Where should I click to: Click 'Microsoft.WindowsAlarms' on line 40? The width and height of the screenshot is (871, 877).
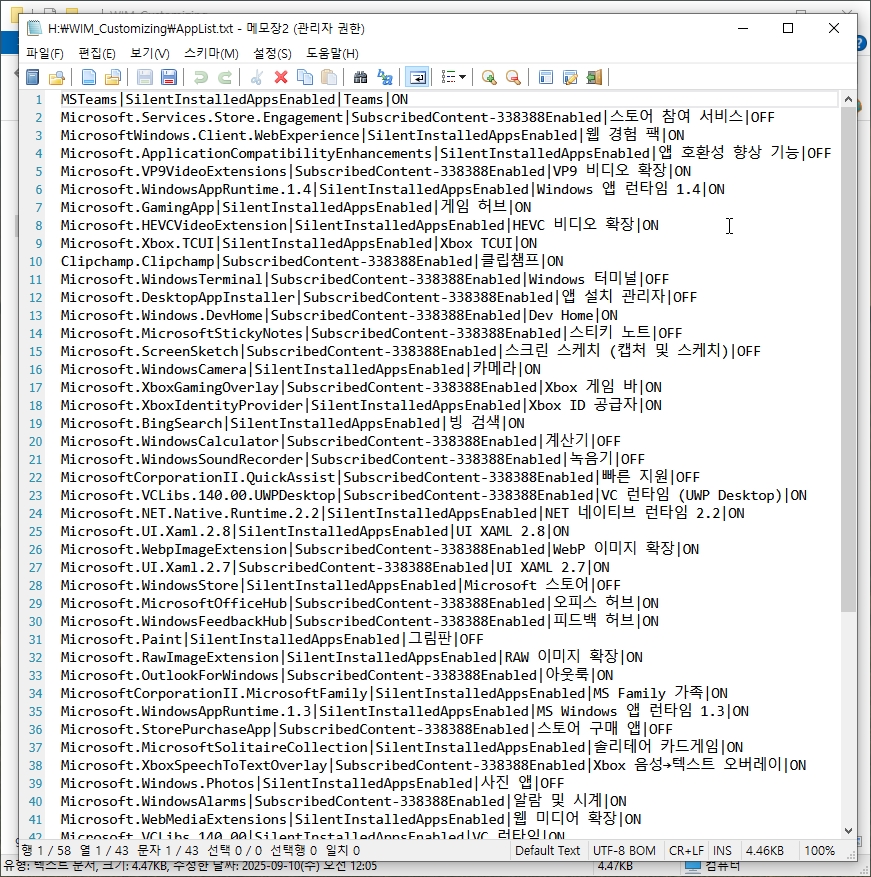(153, 801)
